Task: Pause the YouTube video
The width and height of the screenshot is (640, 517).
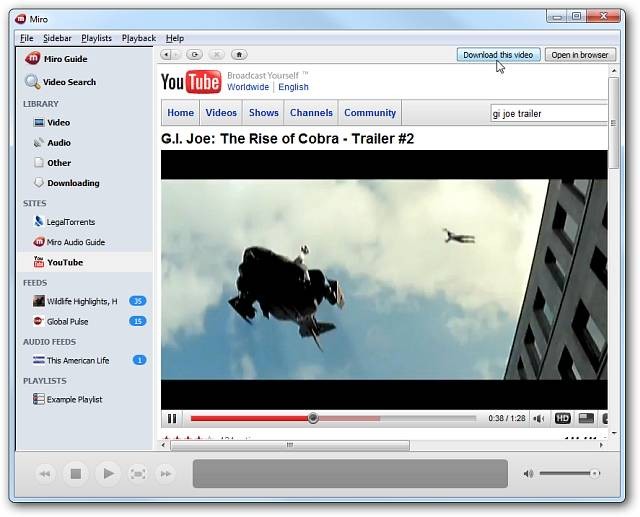Action: point(172,418)
